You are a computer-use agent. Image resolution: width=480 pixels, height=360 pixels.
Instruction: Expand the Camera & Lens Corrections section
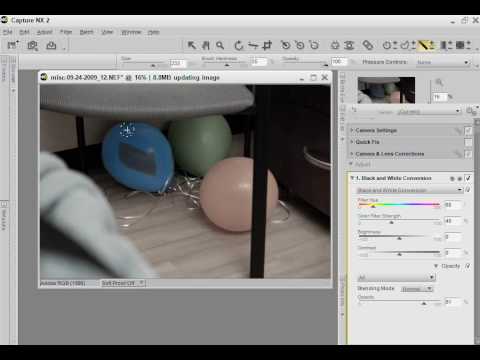[x=352, y=154]
